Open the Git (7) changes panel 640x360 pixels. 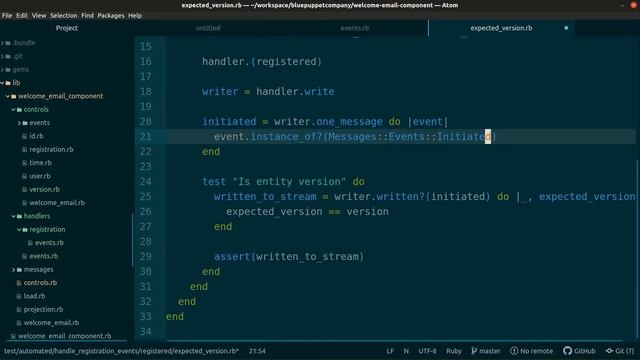click(x=620, y=351)
